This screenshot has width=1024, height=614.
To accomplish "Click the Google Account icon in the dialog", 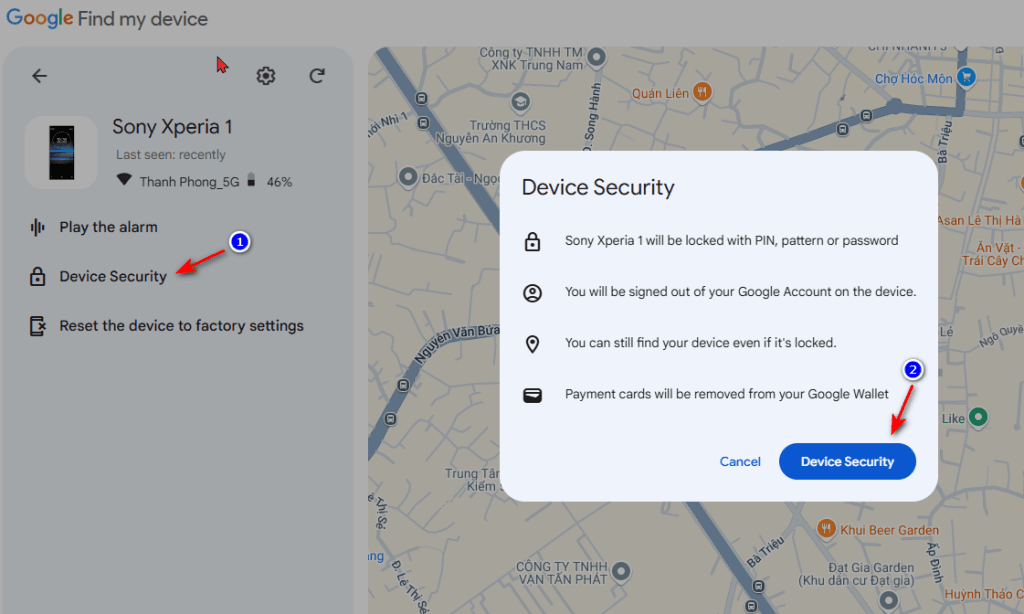I will (532, 291).
